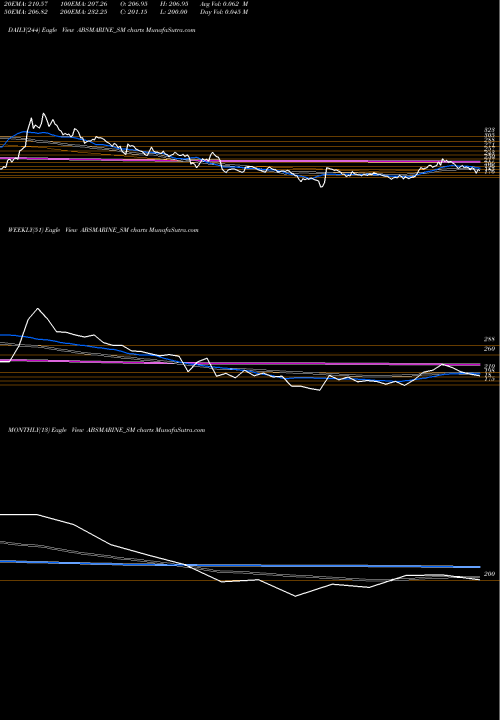Click the 100EMA value in the header

(84, 4)
